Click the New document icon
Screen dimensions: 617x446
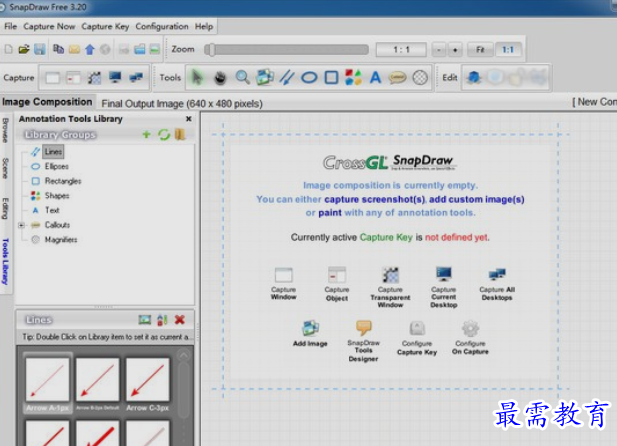(x=9, y=49)
